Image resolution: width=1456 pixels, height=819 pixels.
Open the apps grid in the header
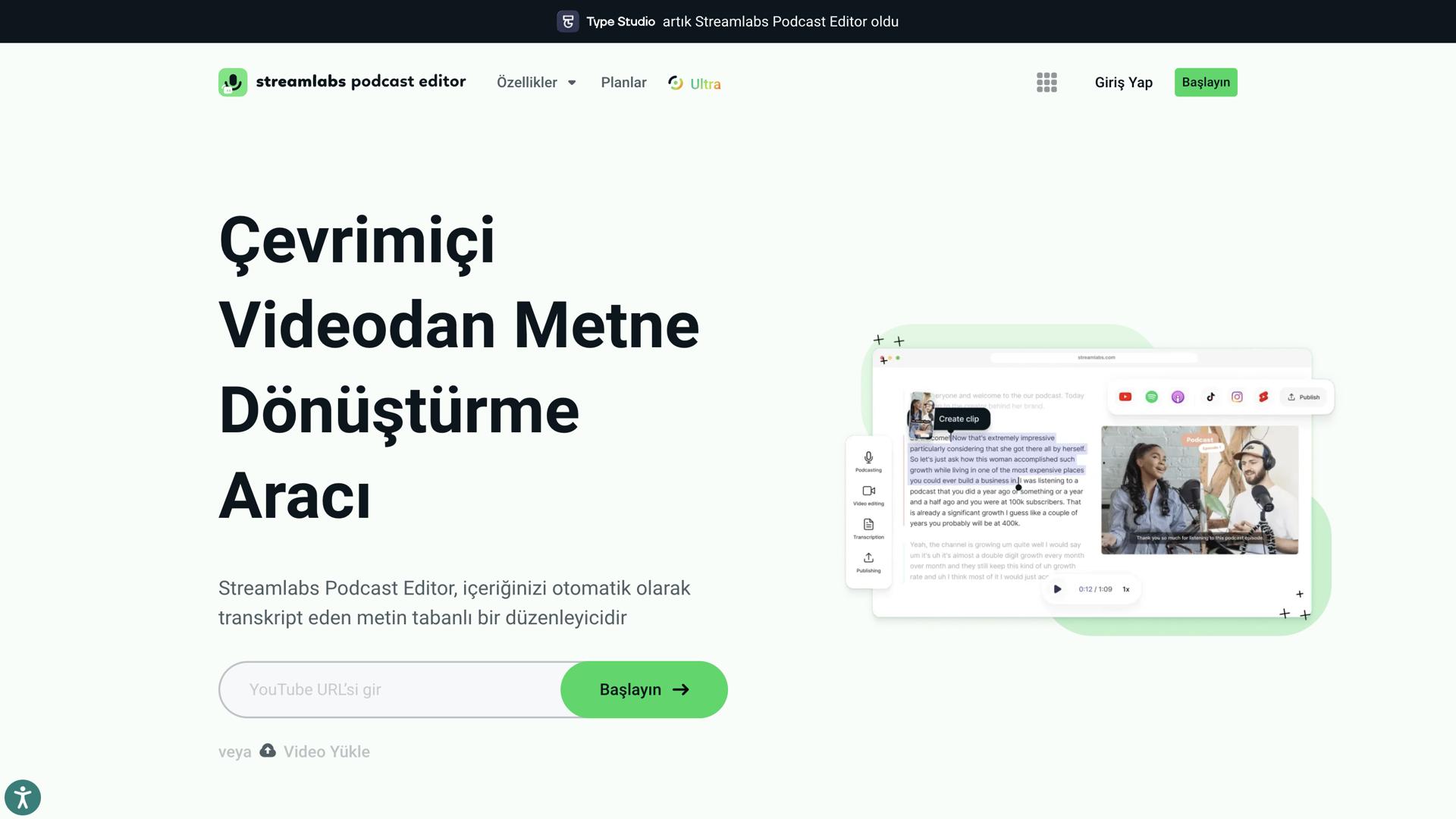click(x=1046, y=82)
